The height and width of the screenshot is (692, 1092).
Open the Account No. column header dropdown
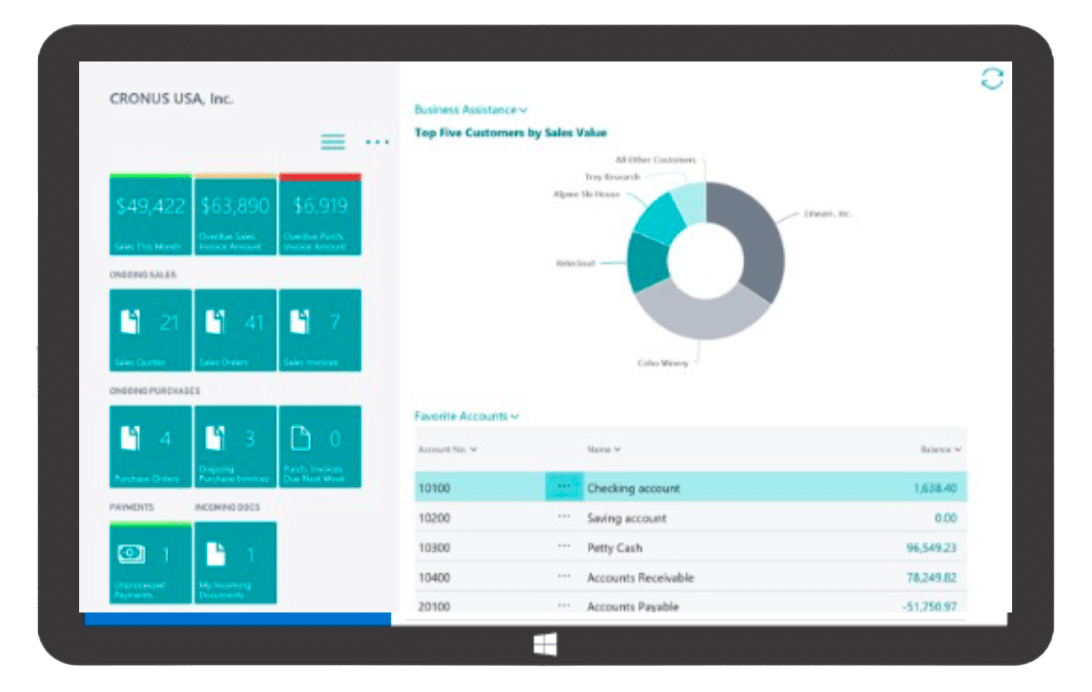[447, 450]
